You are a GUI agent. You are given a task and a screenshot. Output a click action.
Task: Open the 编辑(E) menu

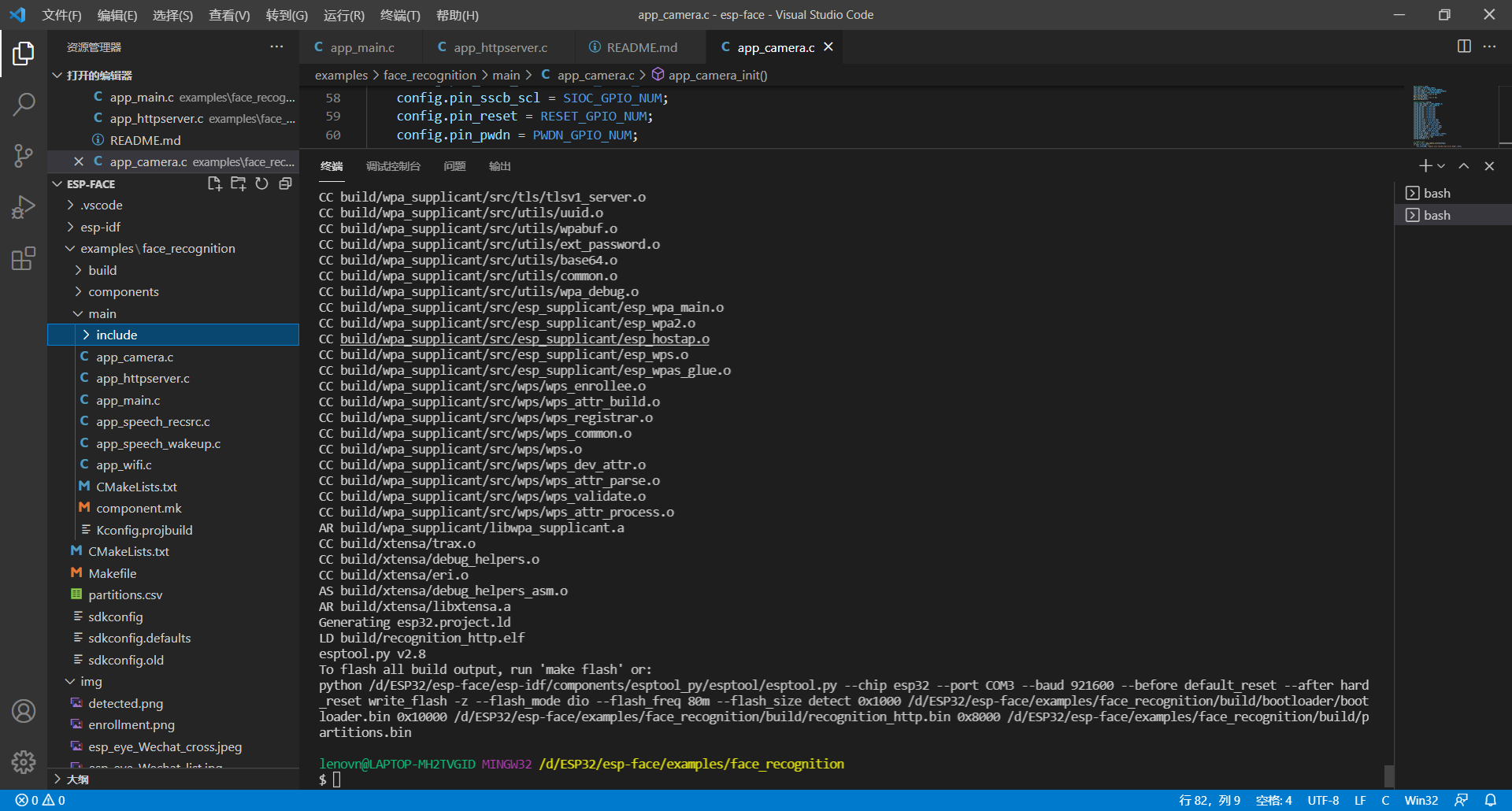click(x=117, y=15)
